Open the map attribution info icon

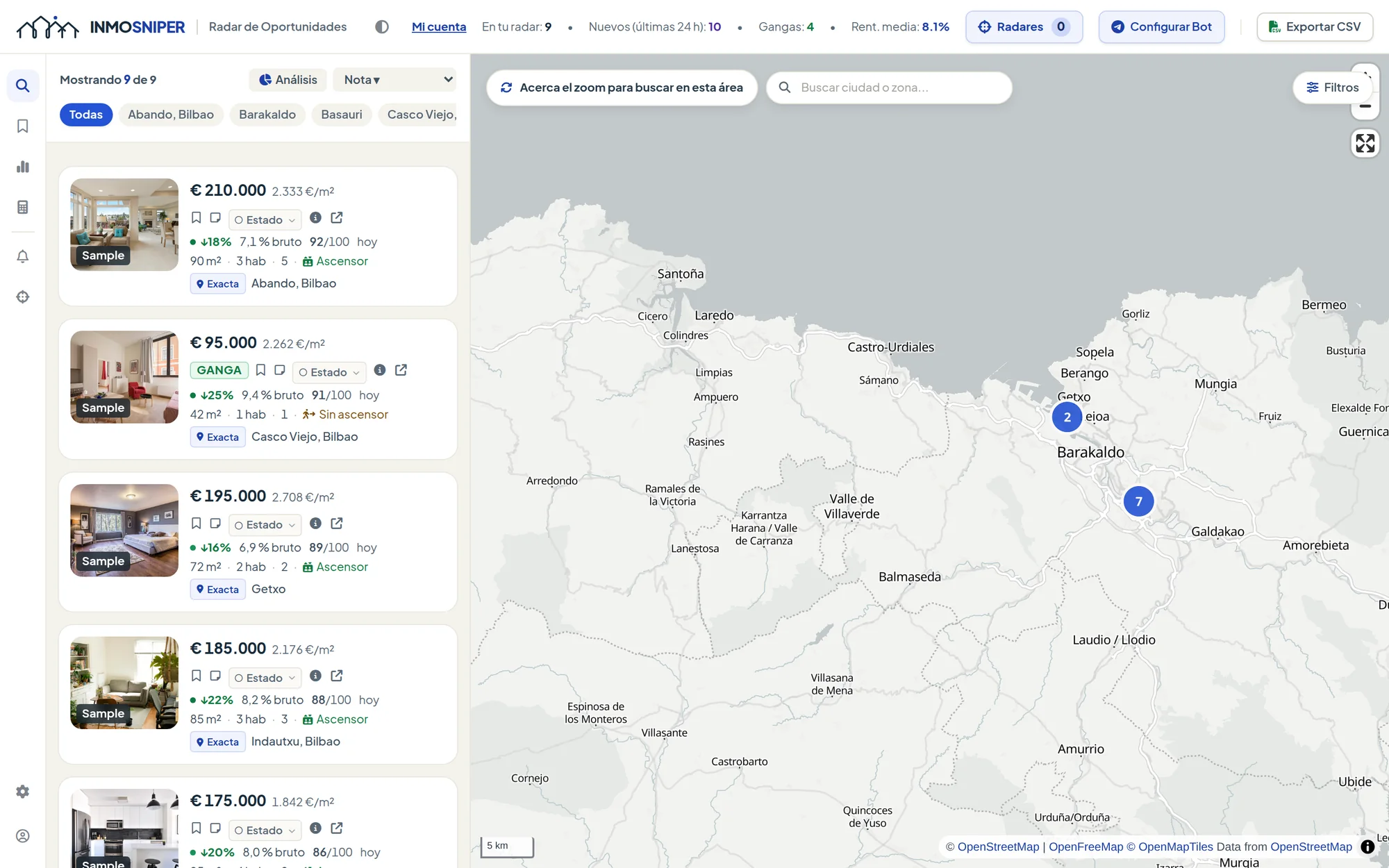coord(1367,846)
